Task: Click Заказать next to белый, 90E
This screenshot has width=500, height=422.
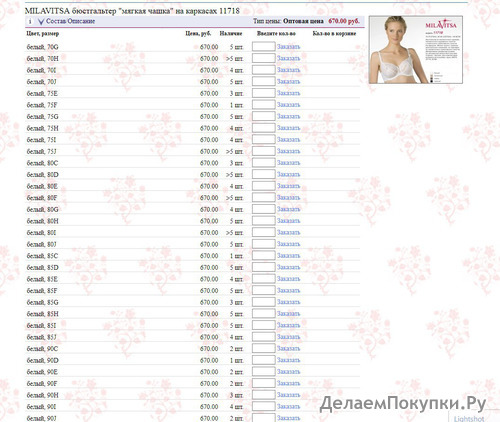Action: (x=289, y=372)
